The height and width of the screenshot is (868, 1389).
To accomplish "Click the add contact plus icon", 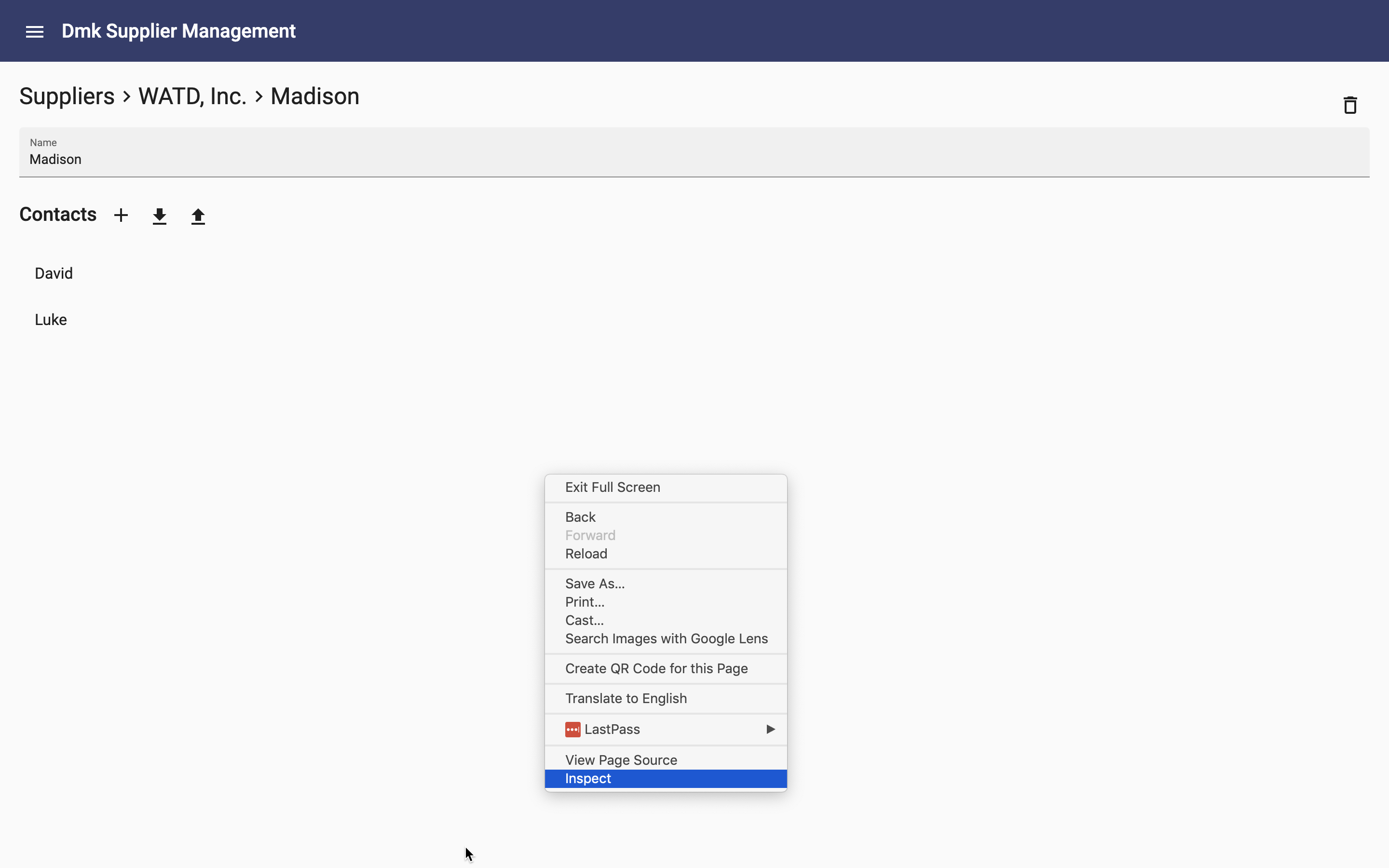I will pyautogui.click(x=120, y=215).
